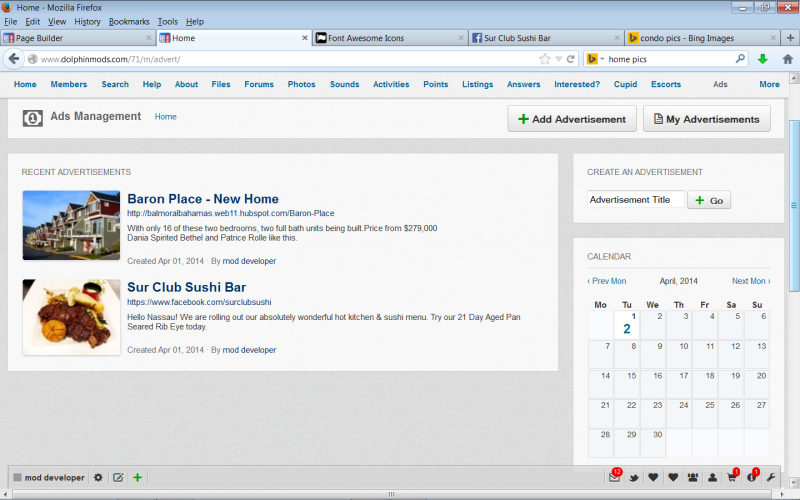Image resolution: width=800 pixels, height=500 pixels.
Task: Go to Firefox home page icon
Action: (x=788, y=59)
